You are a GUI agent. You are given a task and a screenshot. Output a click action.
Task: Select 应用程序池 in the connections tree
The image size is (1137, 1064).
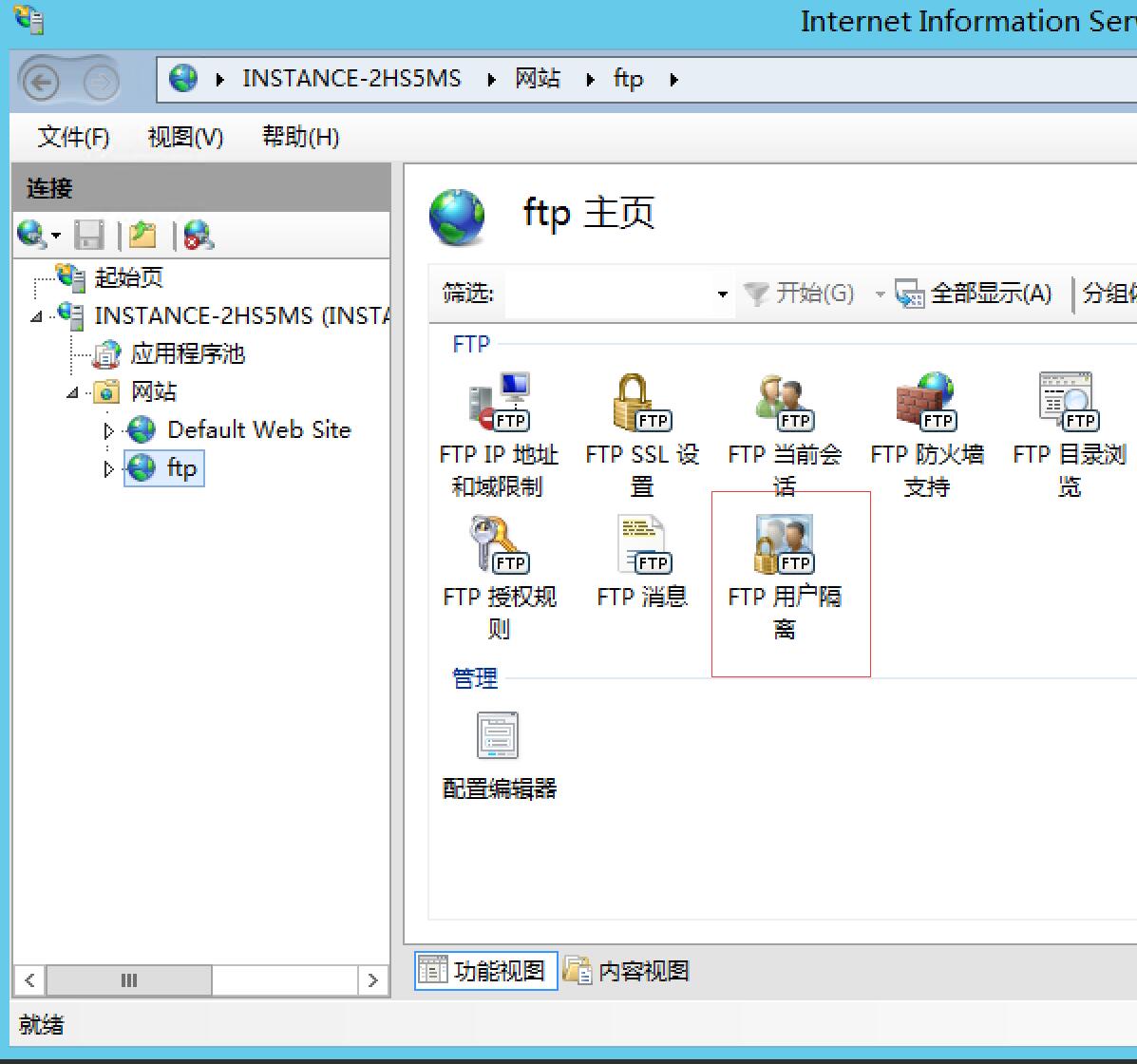point(187,354)
